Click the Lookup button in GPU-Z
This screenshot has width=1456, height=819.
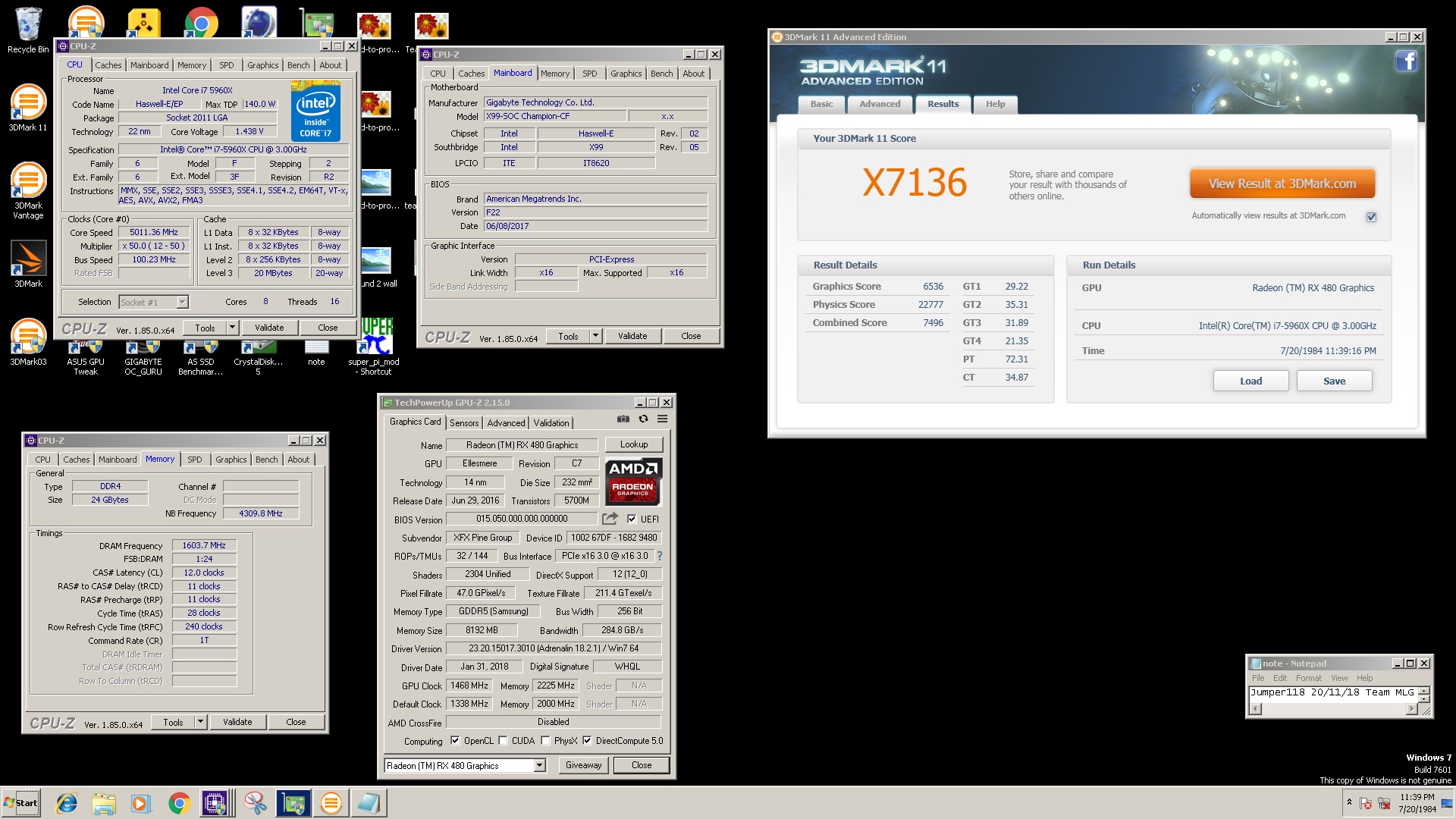634,444
